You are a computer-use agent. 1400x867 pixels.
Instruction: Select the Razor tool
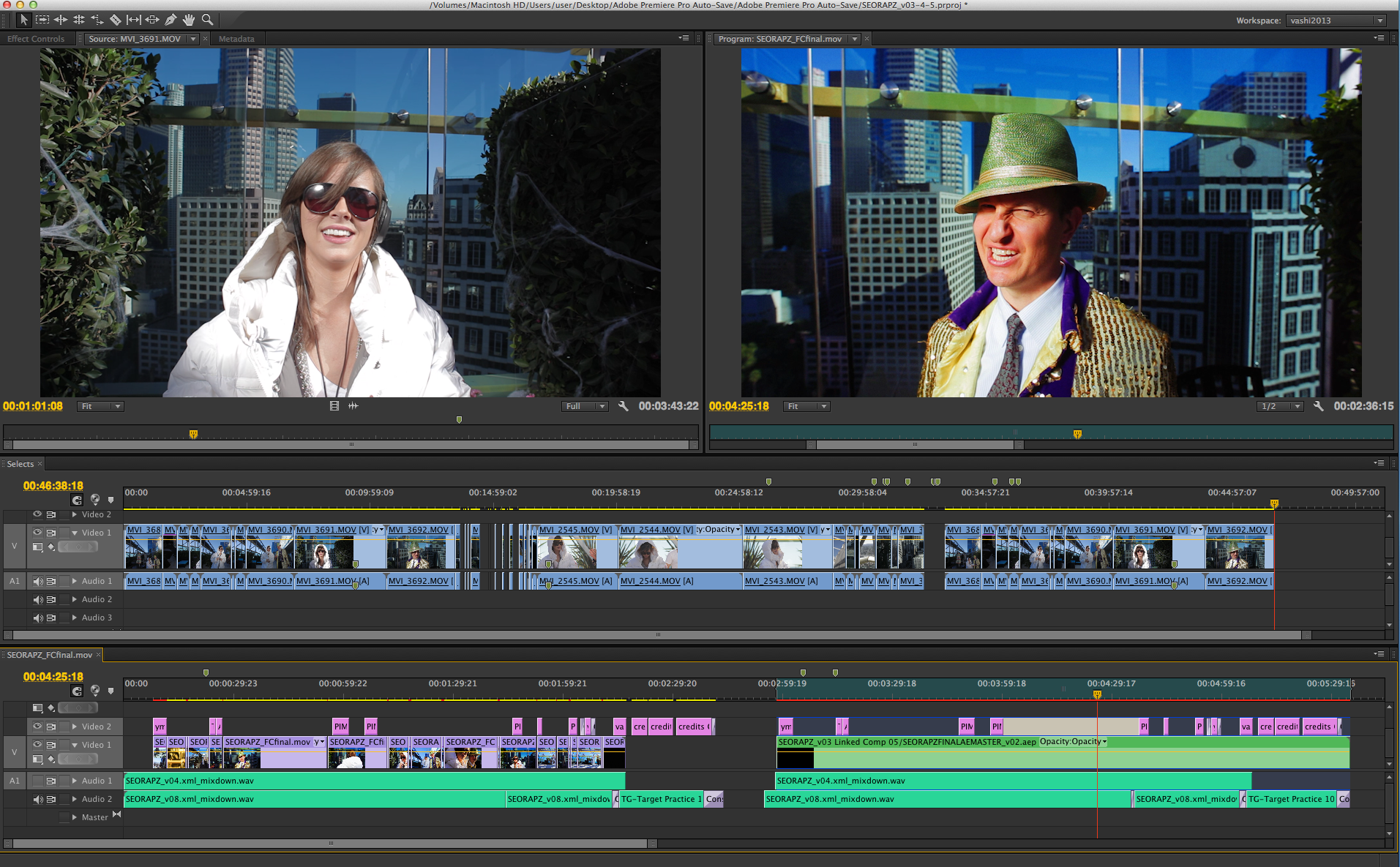[x=115, y=20]
